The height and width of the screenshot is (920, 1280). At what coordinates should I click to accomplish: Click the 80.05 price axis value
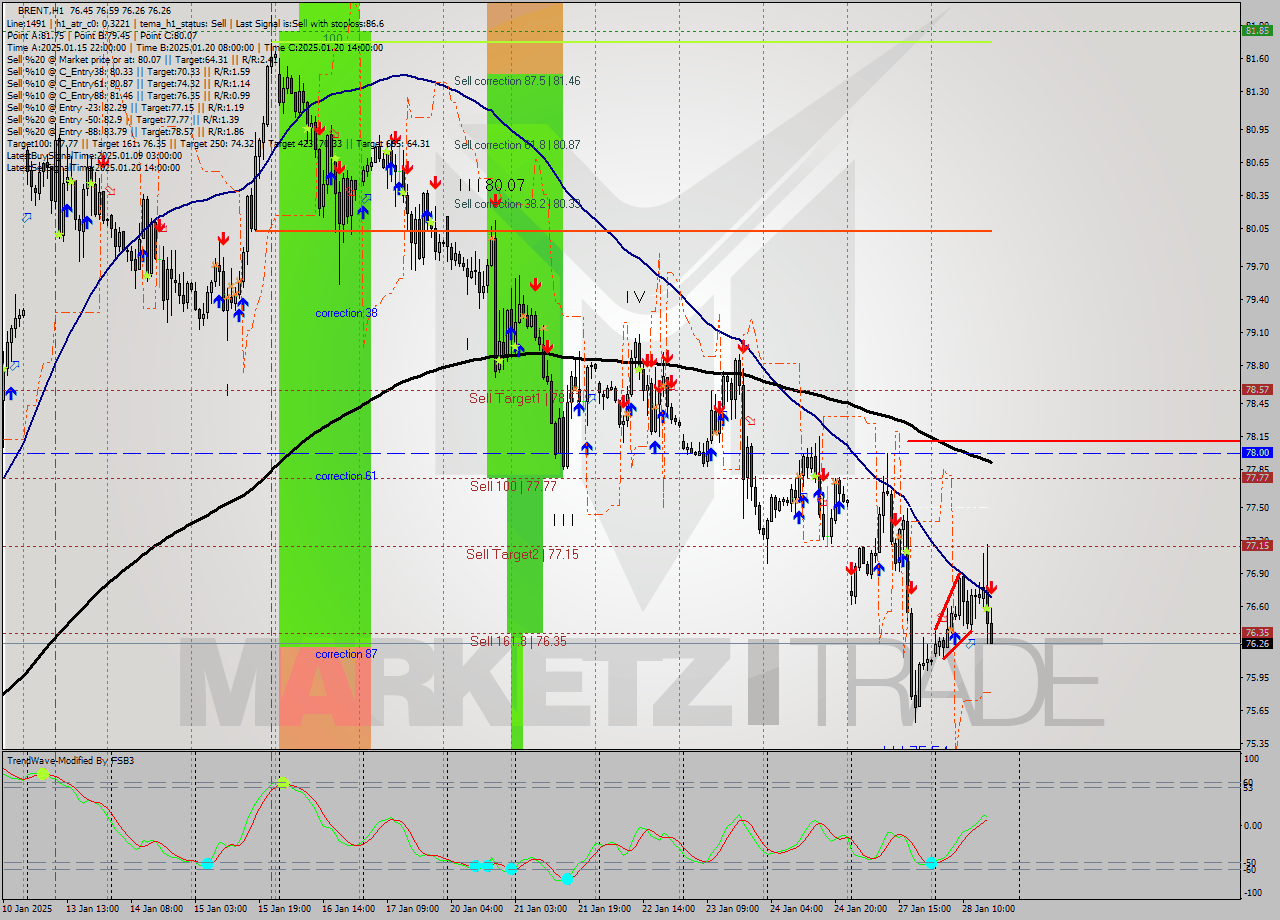[x=1257, y=228]
